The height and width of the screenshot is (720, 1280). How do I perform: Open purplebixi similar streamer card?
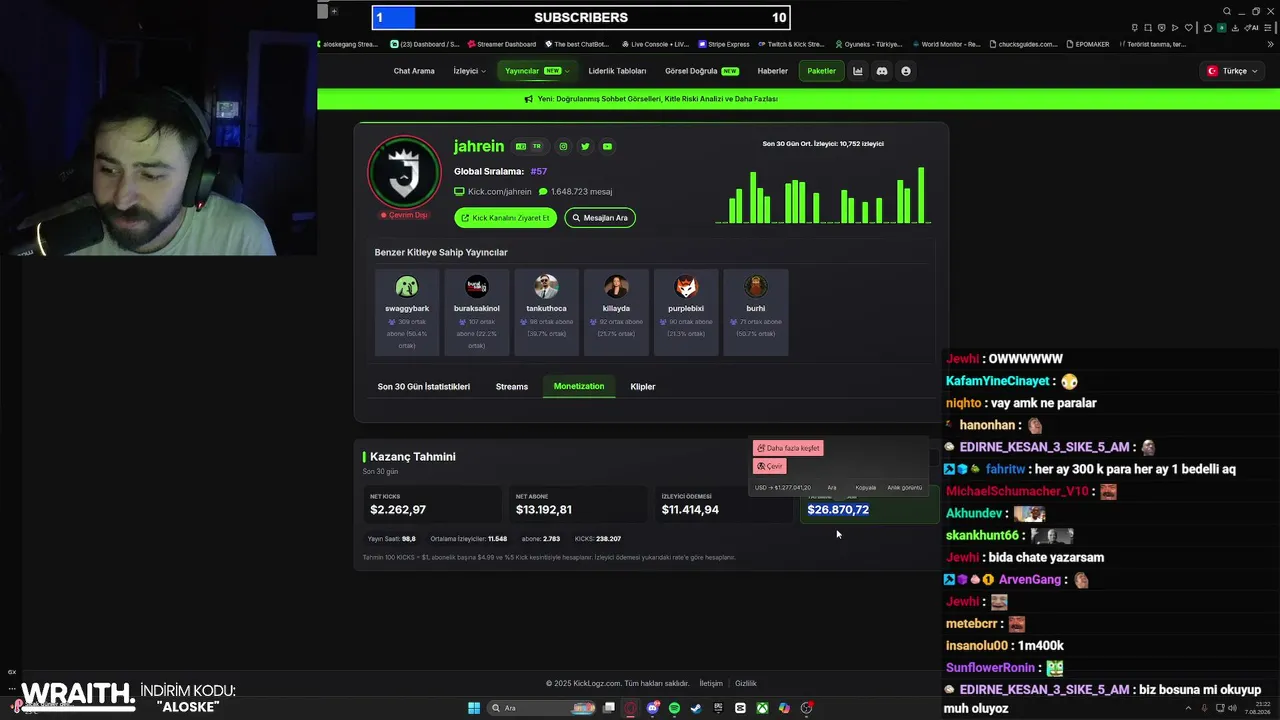tap(686, 312)
